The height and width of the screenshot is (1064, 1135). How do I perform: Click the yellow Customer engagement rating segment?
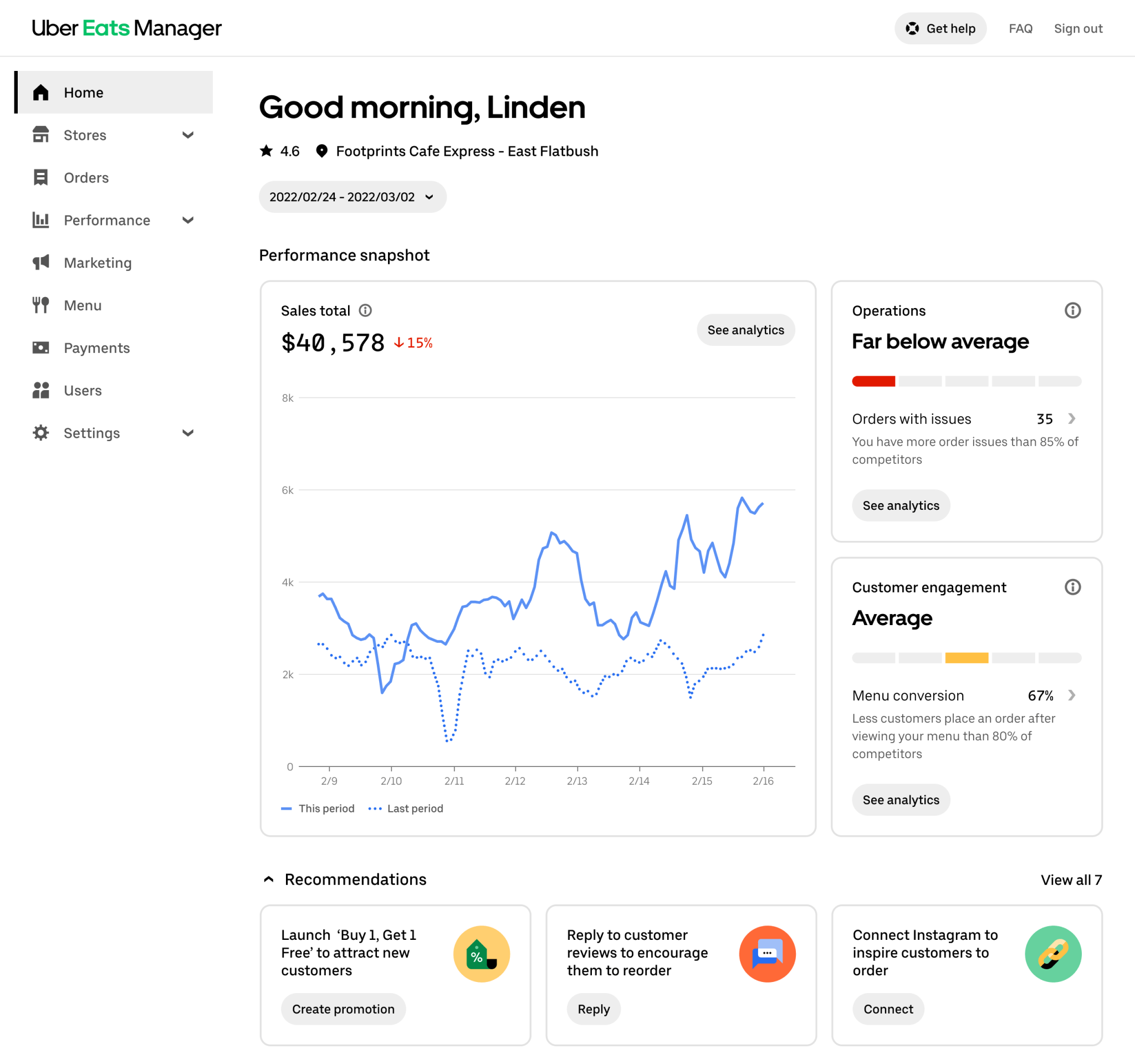coord(967,658)
